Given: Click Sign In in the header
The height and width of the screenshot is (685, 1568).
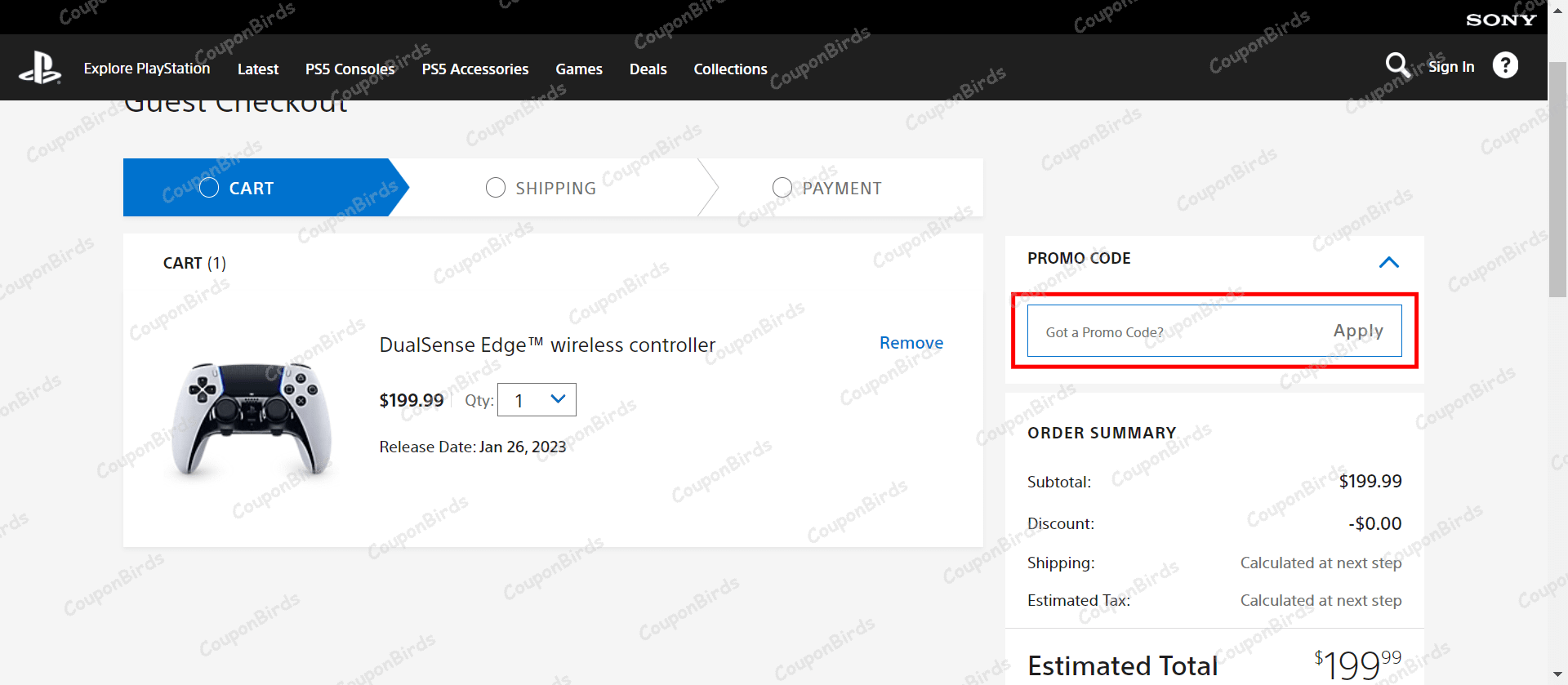Looking at the screenshot, I should click(1451, 67).
